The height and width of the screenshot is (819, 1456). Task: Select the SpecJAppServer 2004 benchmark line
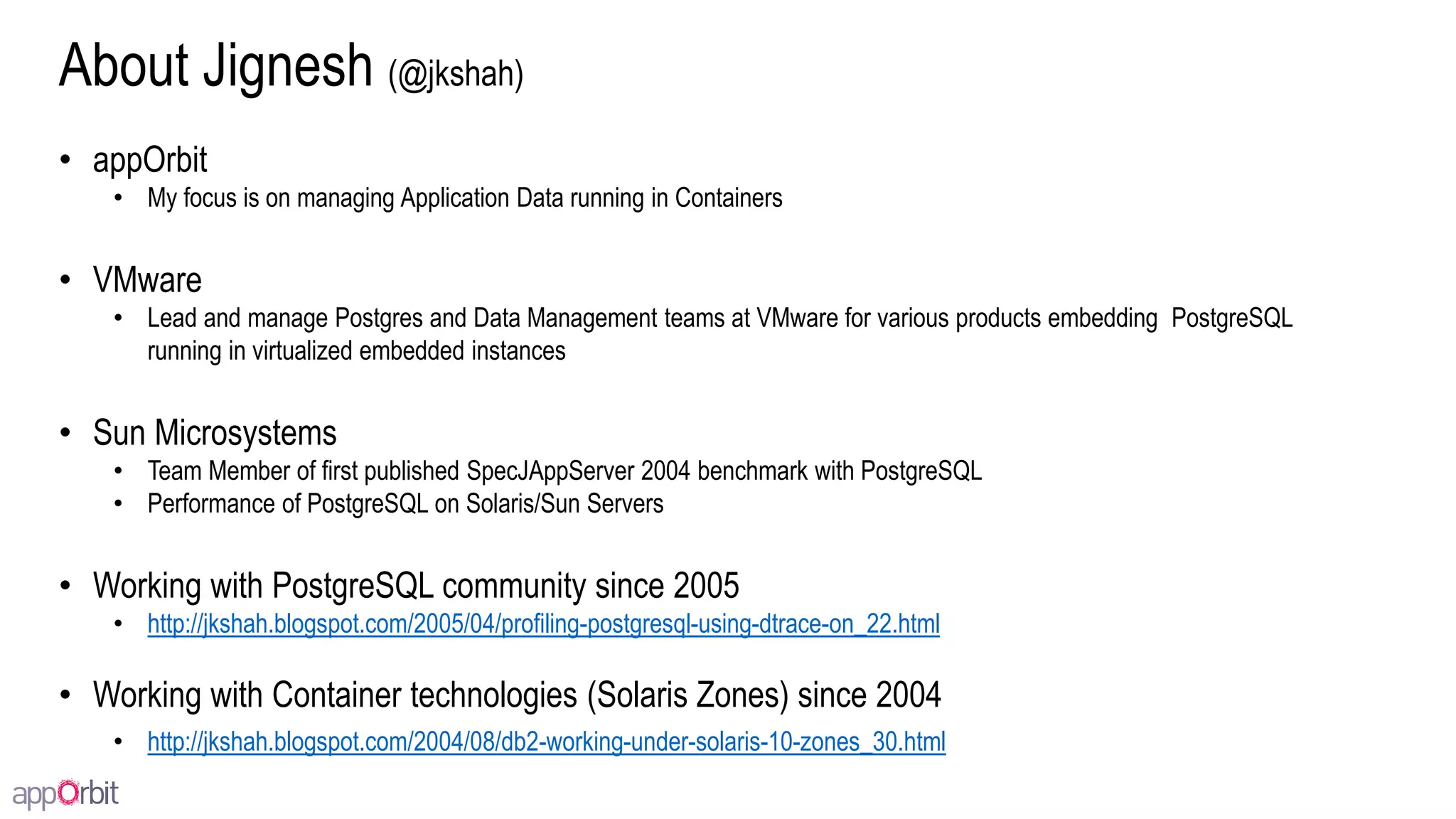pyautogui.click(x=564, y=471)
